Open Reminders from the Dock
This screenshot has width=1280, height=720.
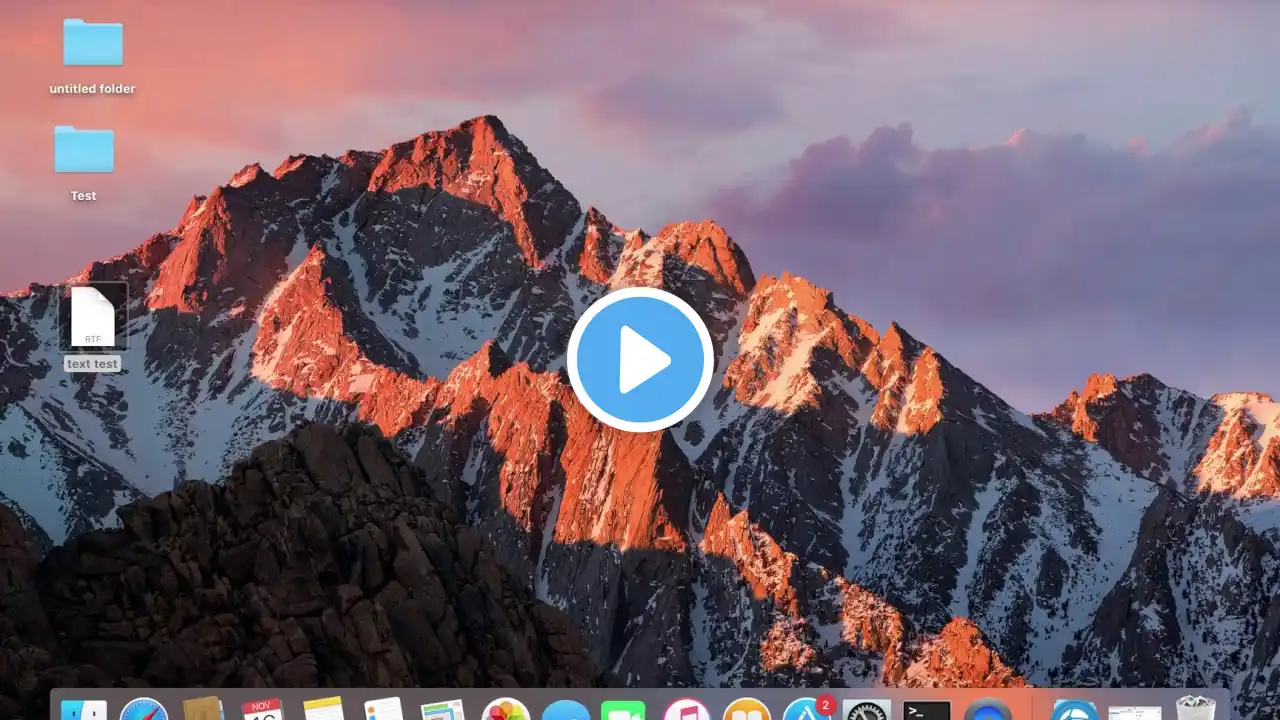point(384,709)
